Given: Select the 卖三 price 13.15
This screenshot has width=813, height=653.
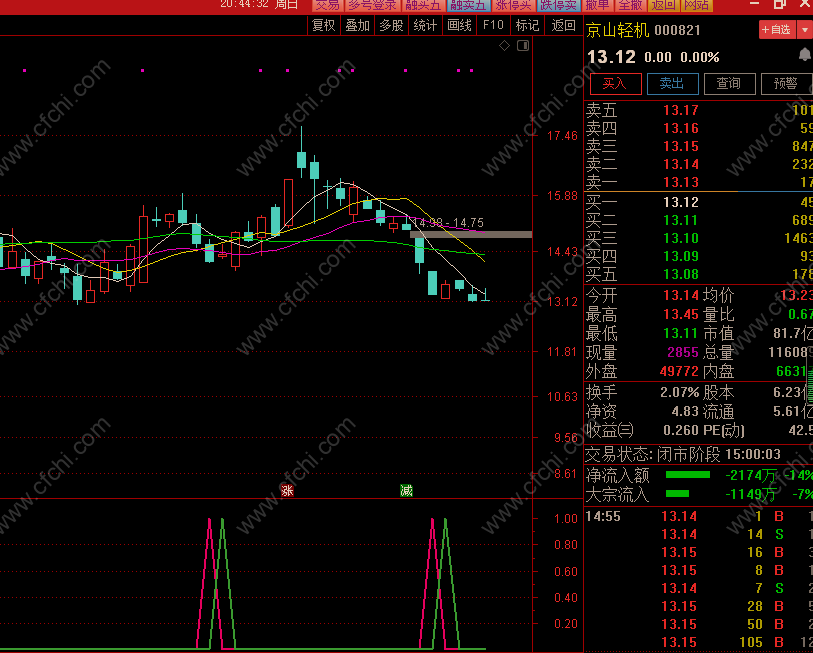Looking at the screenshot, I should [x=681, y=146].
